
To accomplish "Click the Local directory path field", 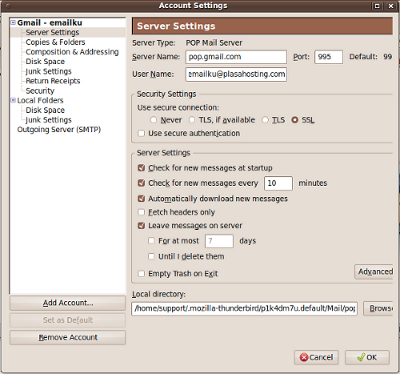I will (244, 308).
